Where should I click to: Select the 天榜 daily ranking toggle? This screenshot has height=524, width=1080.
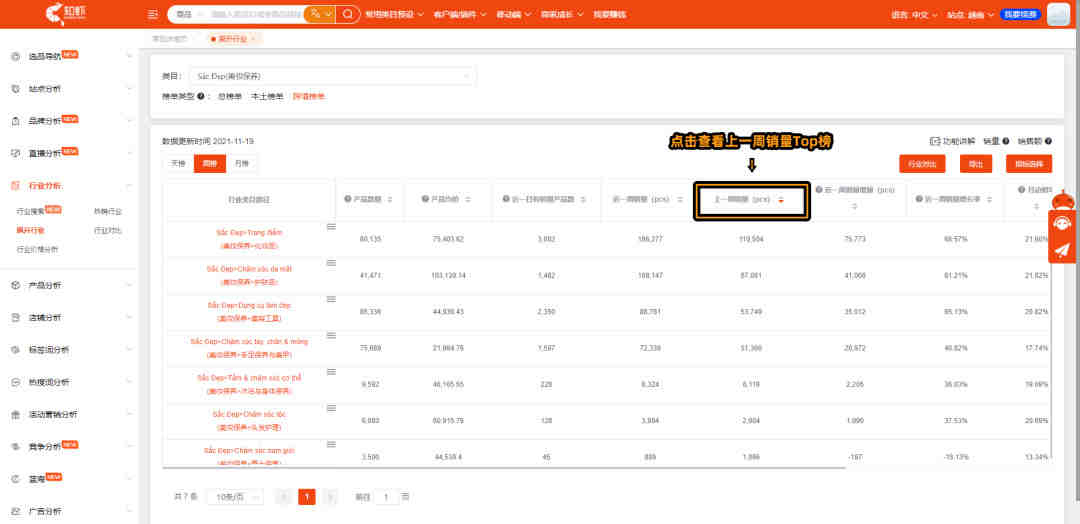(178, 164)
